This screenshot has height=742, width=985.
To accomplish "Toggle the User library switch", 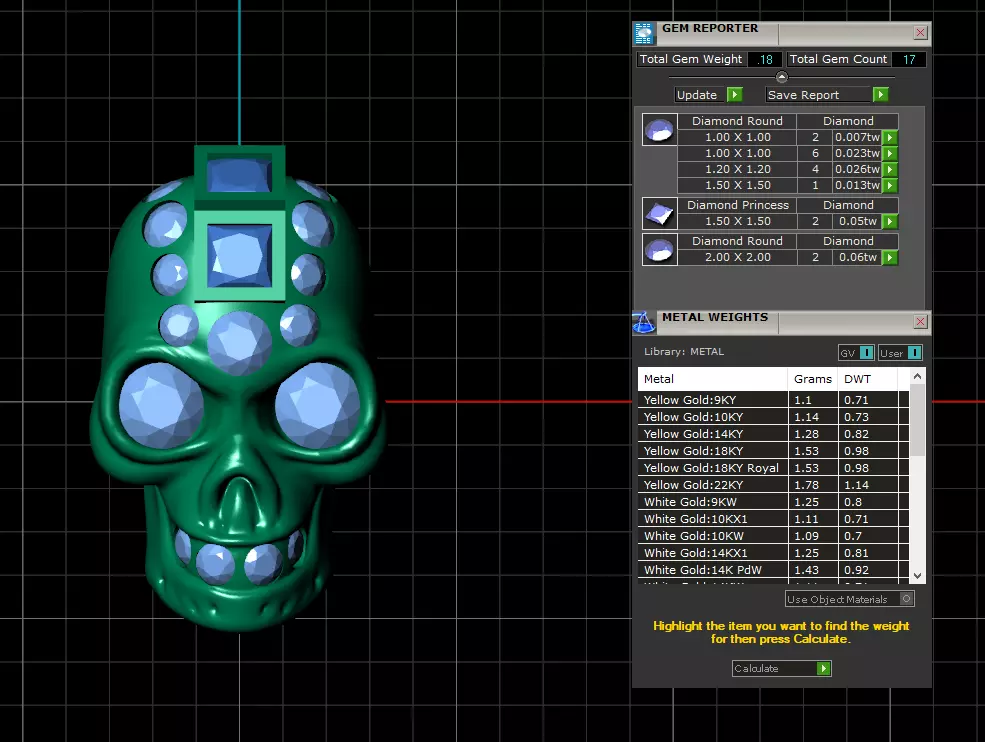I will (915, 353).
